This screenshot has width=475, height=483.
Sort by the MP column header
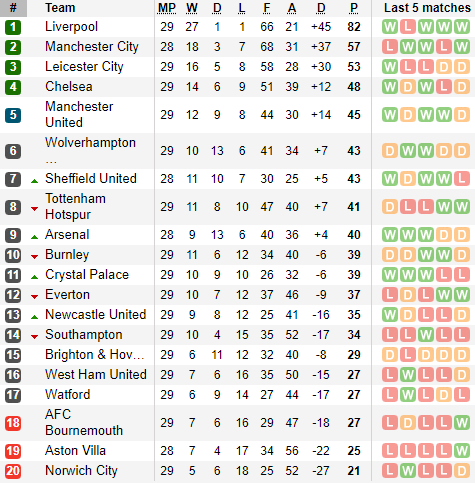pyautogui.click(x=167, y=8)
